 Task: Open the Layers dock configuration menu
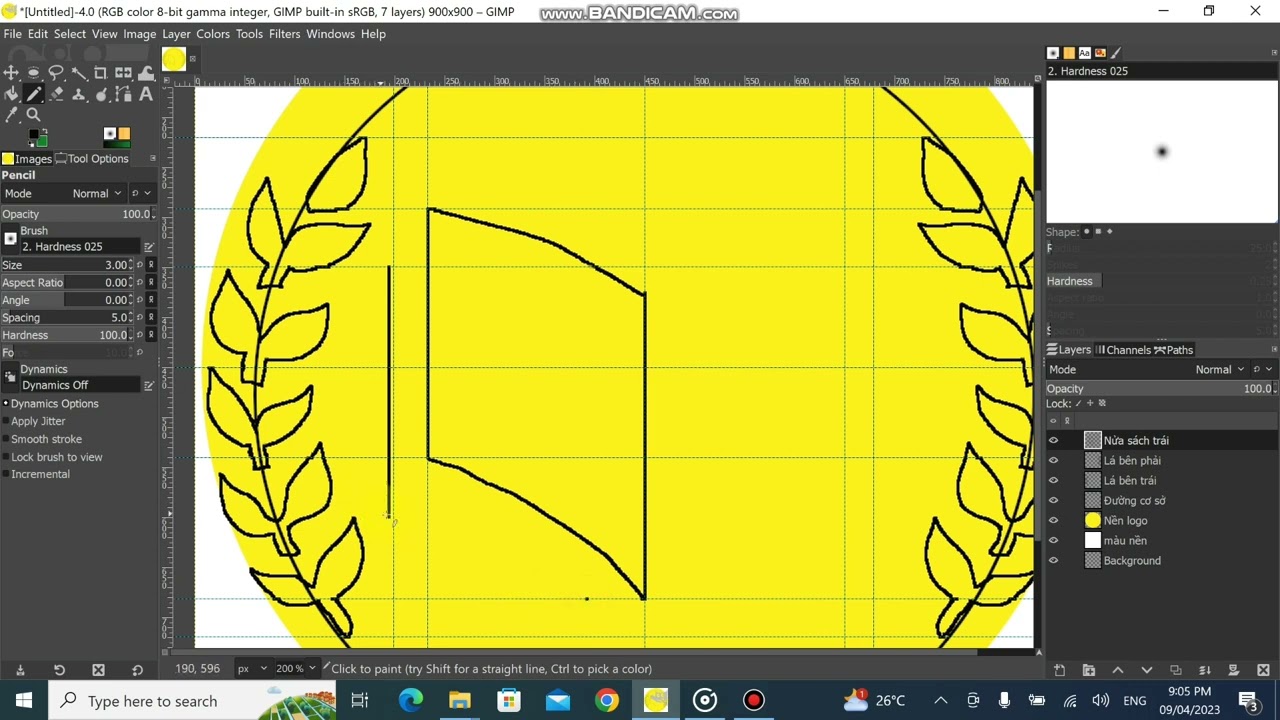click(1273, 349)
